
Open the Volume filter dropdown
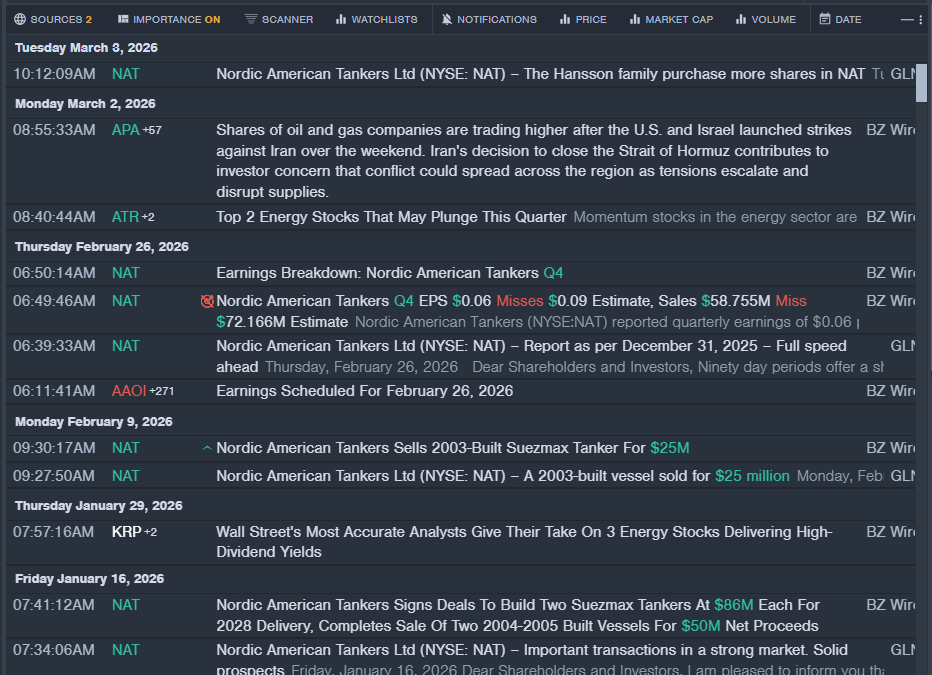tap(765, 19)
